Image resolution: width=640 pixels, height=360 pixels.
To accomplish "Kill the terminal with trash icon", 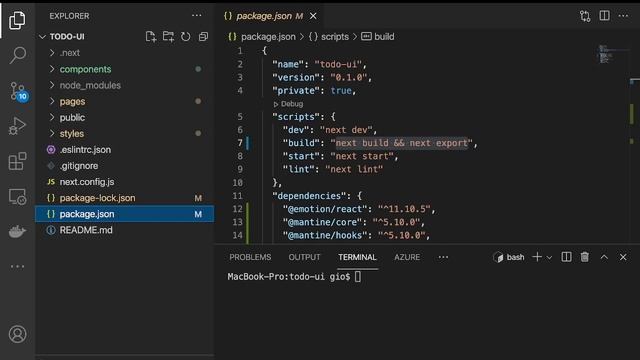I will [x=585, y=257].
